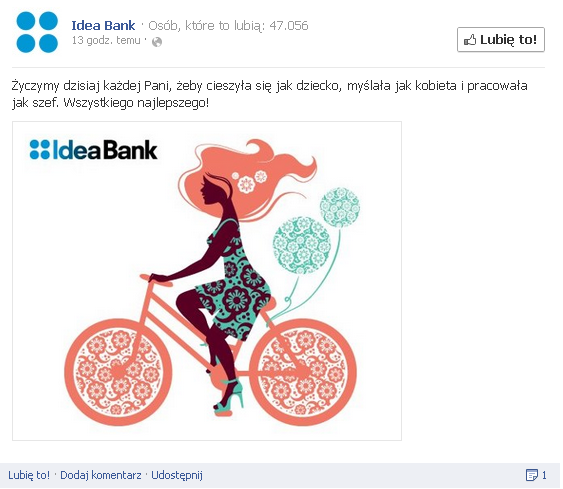Screen dimensions: 563x489
Task: Click the 'Osób, które to lubią: 47.056' text
Action: click(x=228, y=25)
